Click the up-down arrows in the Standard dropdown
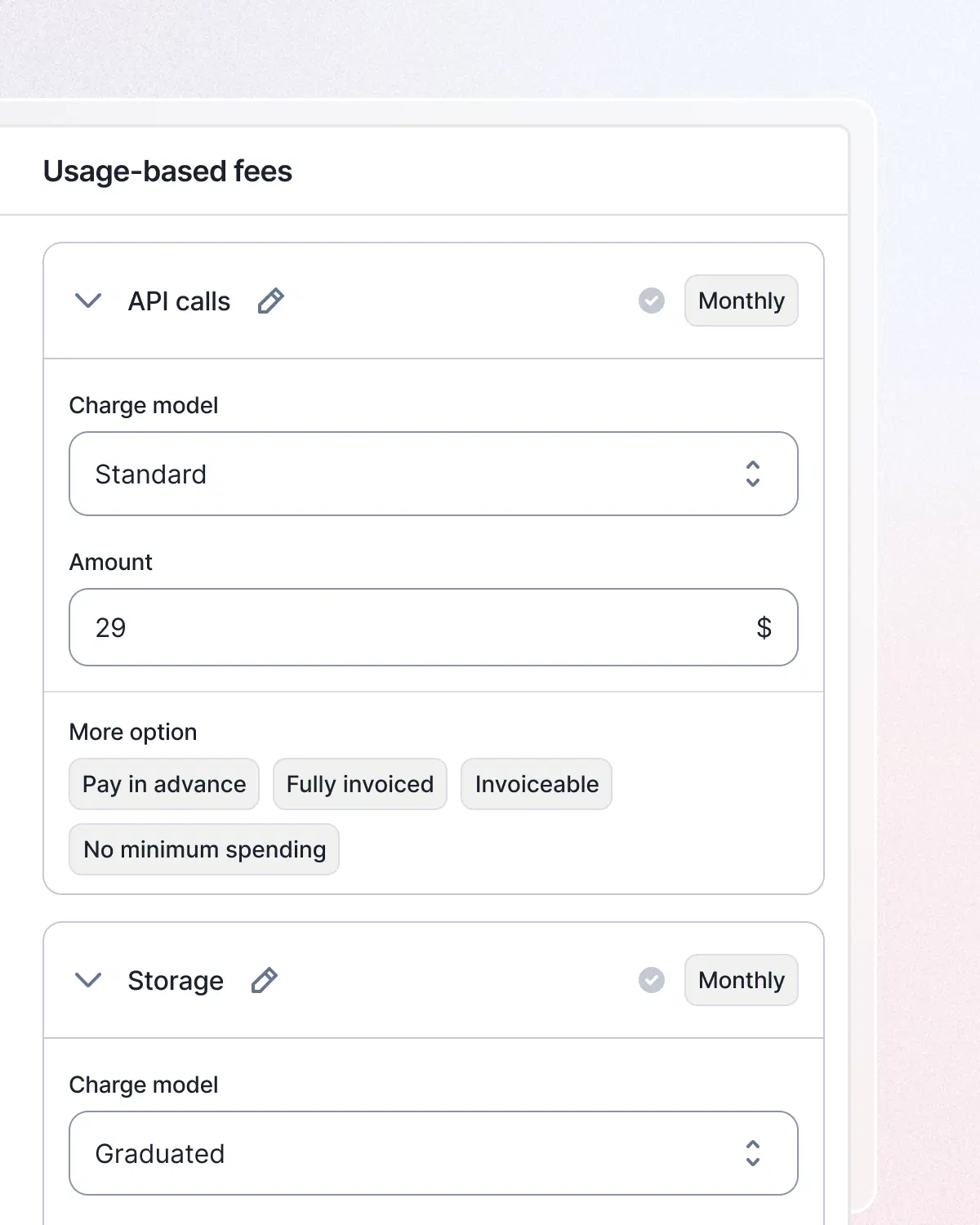Image resolution: width=980 pixels, height=1225 pixels. coord(754,474)
